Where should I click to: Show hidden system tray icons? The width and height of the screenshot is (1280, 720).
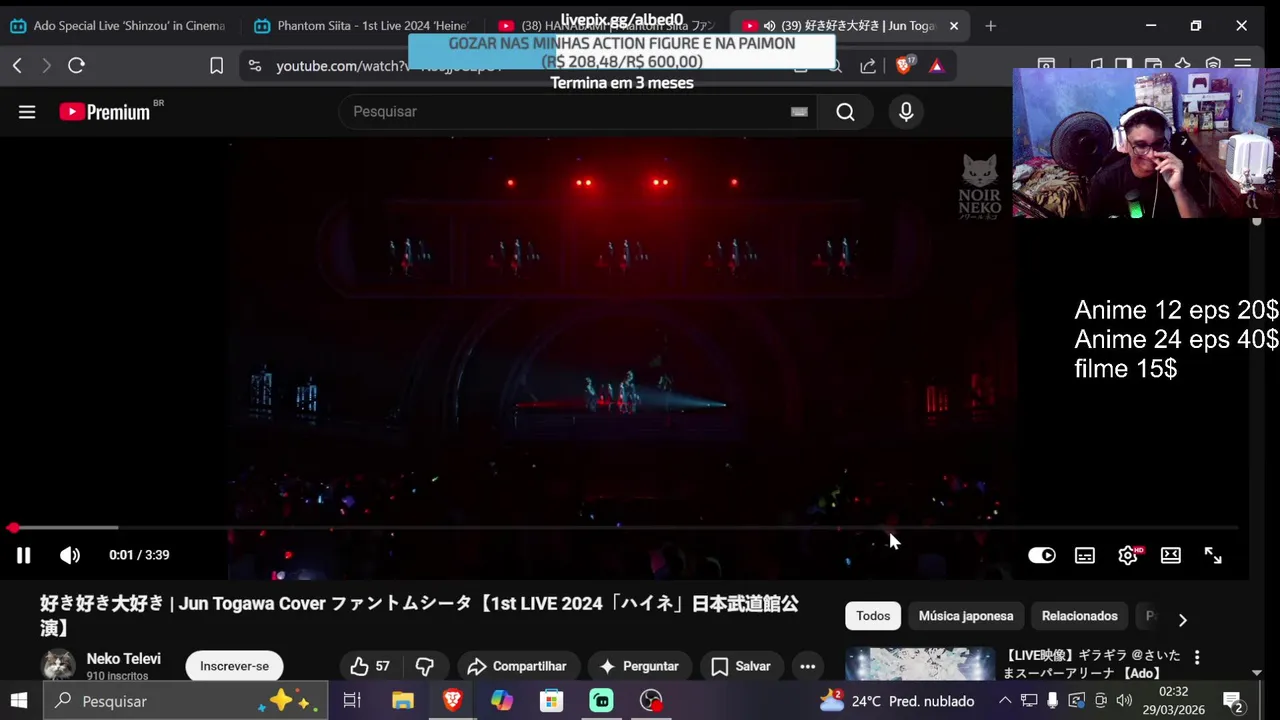point(1005,701)
